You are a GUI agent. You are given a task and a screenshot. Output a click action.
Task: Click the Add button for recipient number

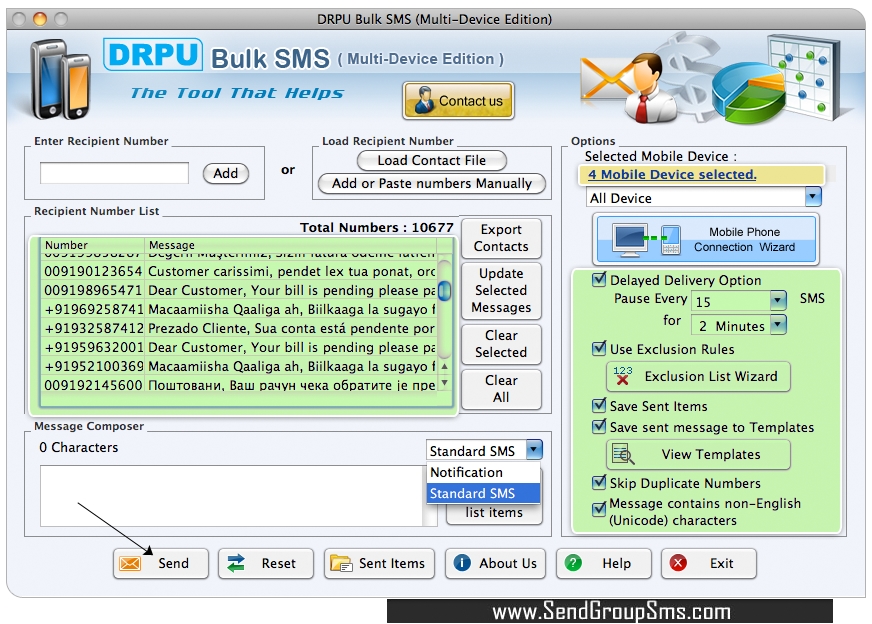pos(225,174)
